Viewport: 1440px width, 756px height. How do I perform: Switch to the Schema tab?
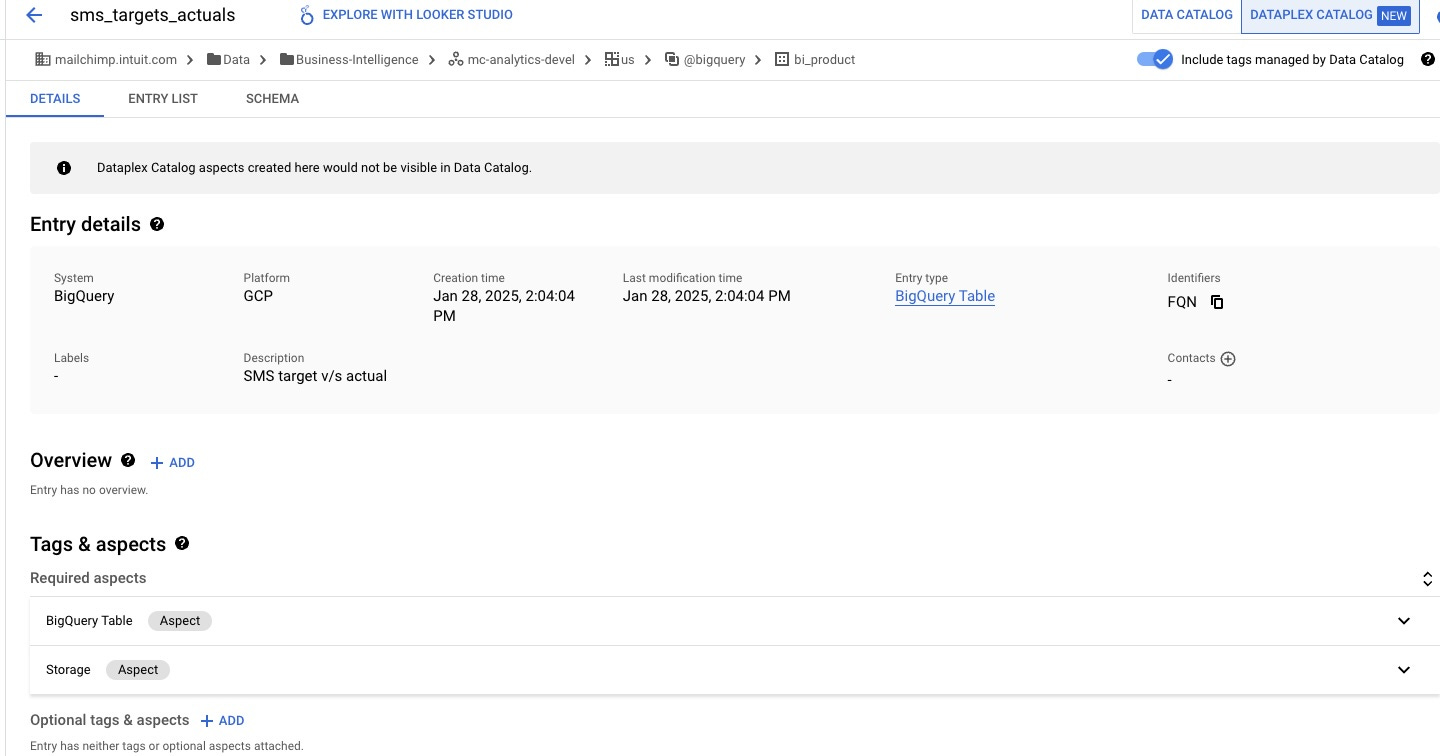(272, 99)
